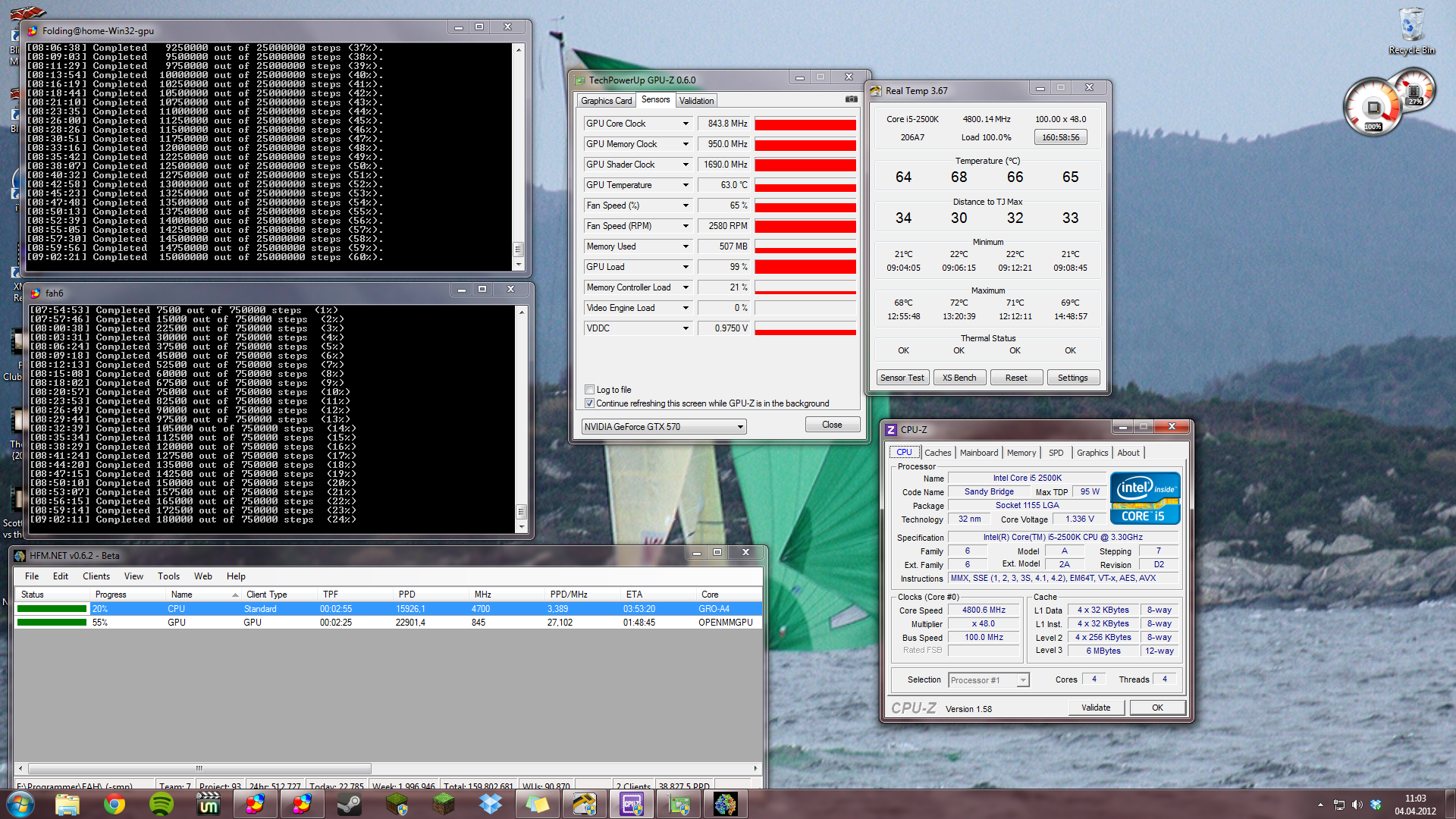Click CPU-Z Validate button
1456x819 pixels.
[1095, 708]
